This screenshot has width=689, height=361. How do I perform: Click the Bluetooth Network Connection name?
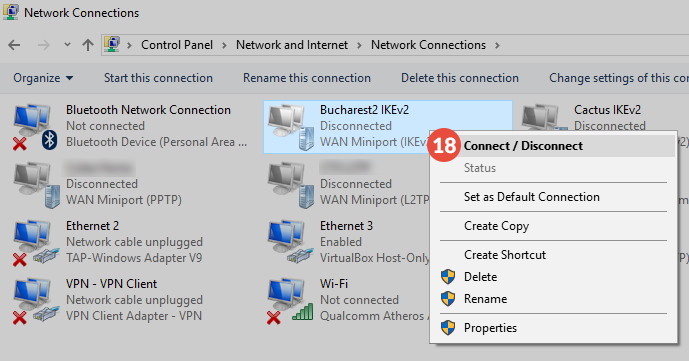point(148,110)
